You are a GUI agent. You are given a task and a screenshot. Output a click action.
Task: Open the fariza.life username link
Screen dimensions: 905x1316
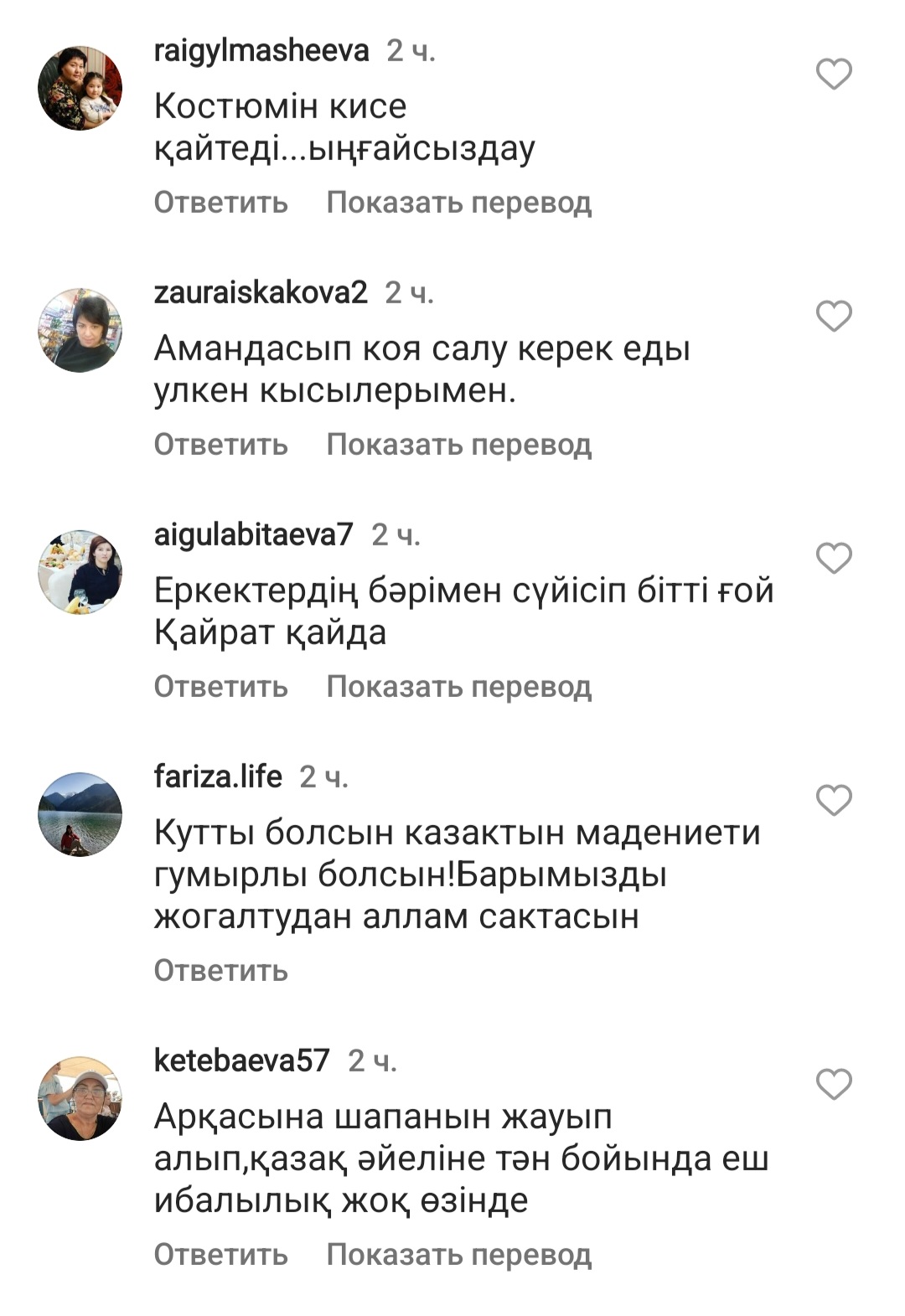[x=218, y=777]
